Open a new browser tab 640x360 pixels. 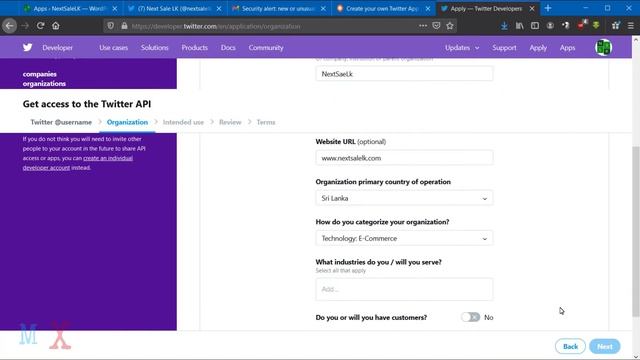[x=548, y=8]
